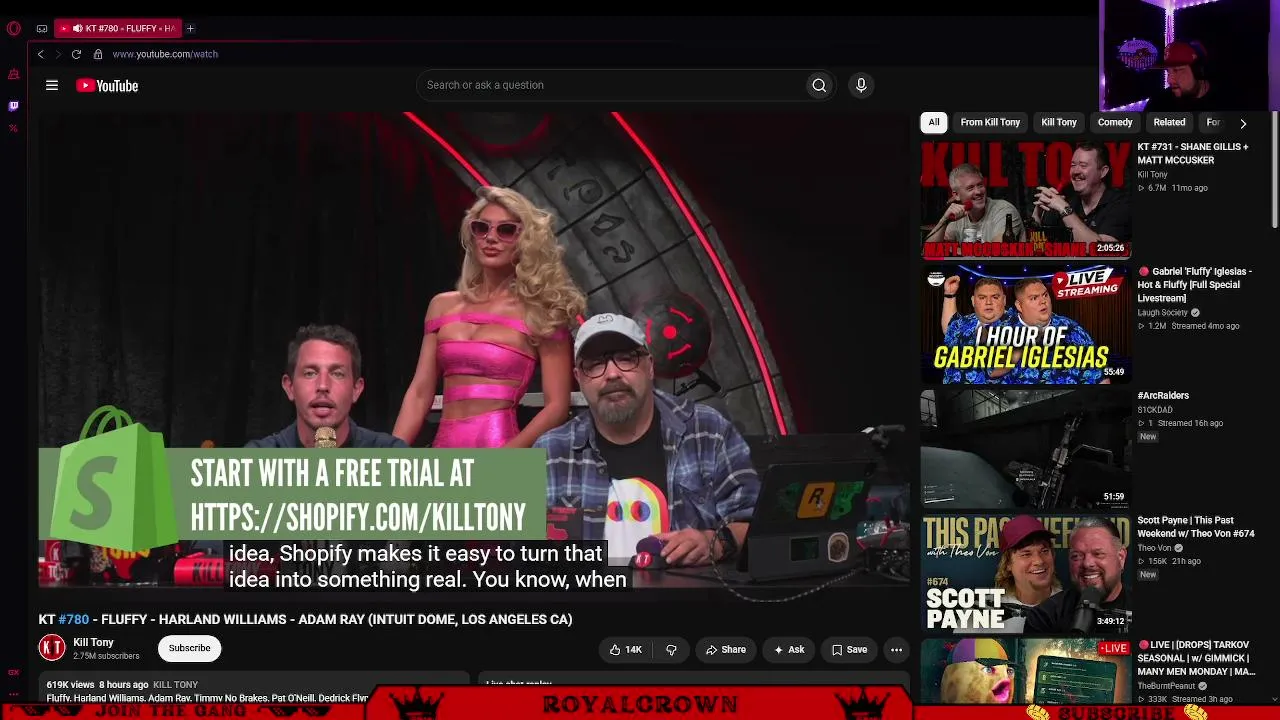
Task: Click the '619K views 8 hours ago' description line
Action: tap(96, 685)
